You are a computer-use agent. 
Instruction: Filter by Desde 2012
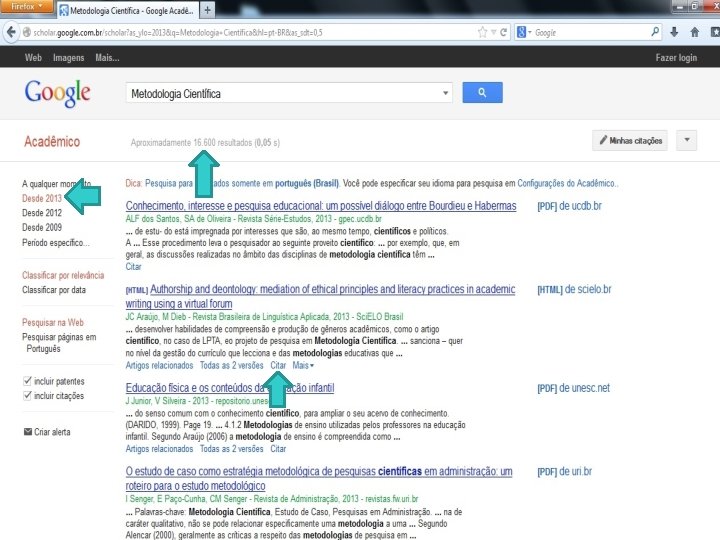[x=42, y=213]
